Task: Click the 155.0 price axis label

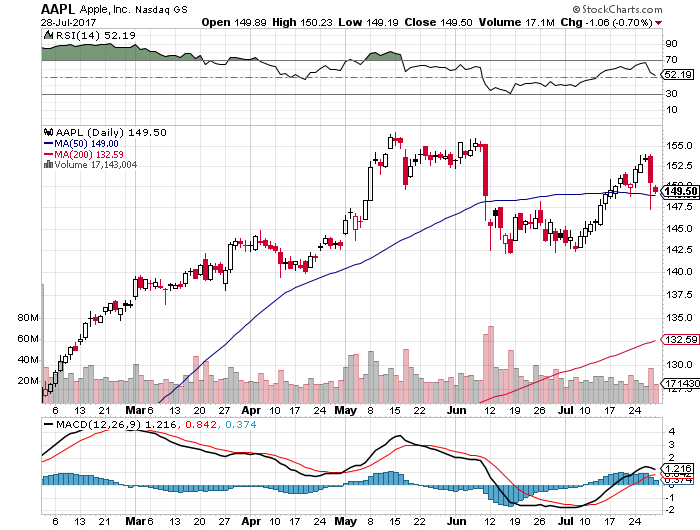Action: [679, 146]
